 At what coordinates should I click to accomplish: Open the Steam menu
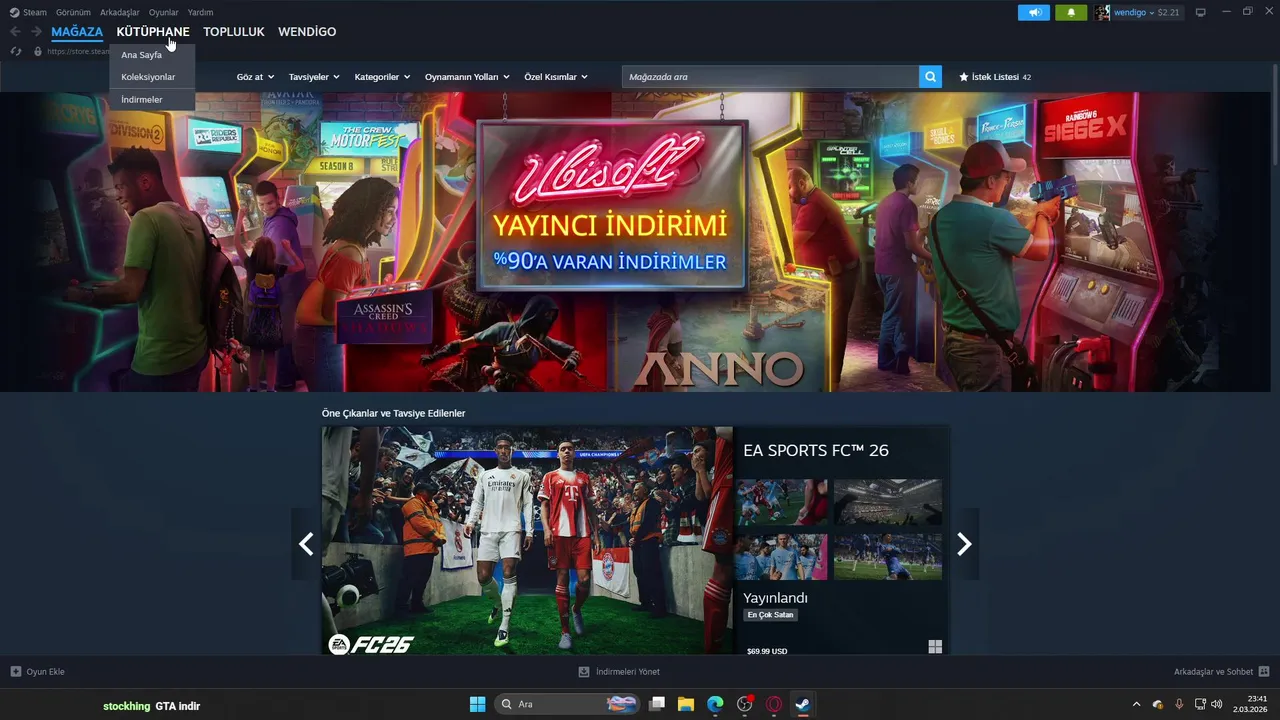(35, 12)
